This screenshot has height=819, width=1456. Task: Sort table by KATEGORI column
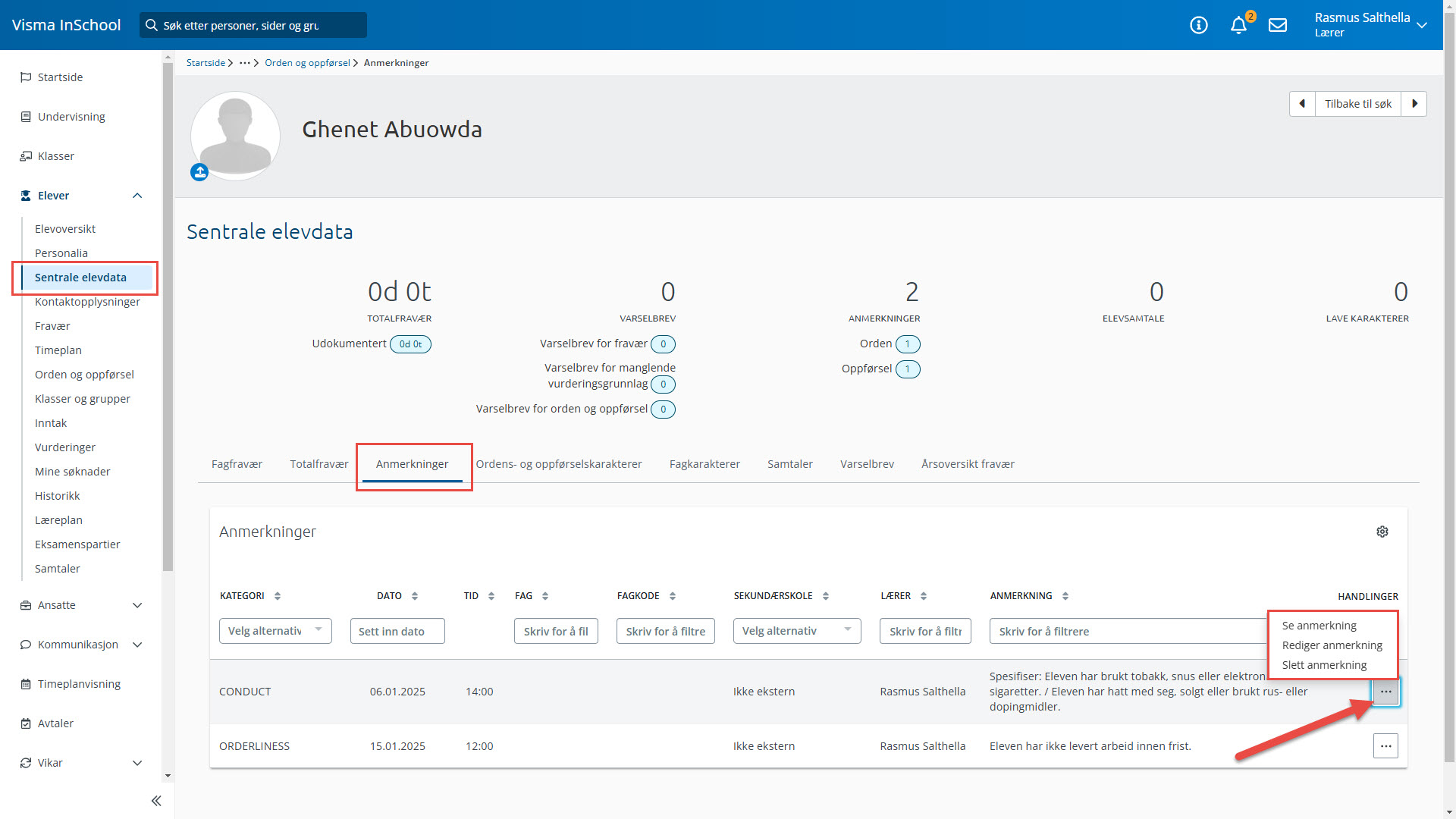(x=278, y=596)
